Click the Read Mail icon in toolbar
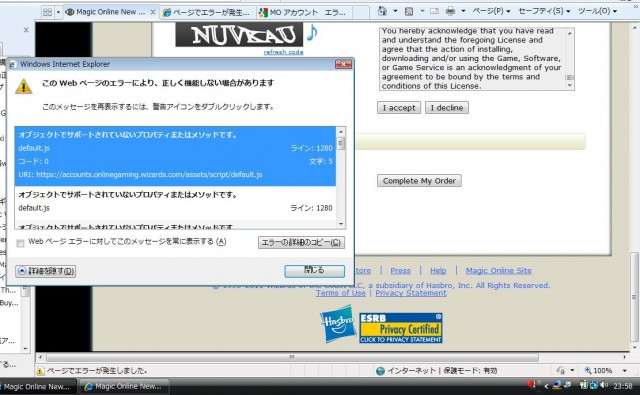The width and height of the screenshot is (640, 395). point(434,11)
